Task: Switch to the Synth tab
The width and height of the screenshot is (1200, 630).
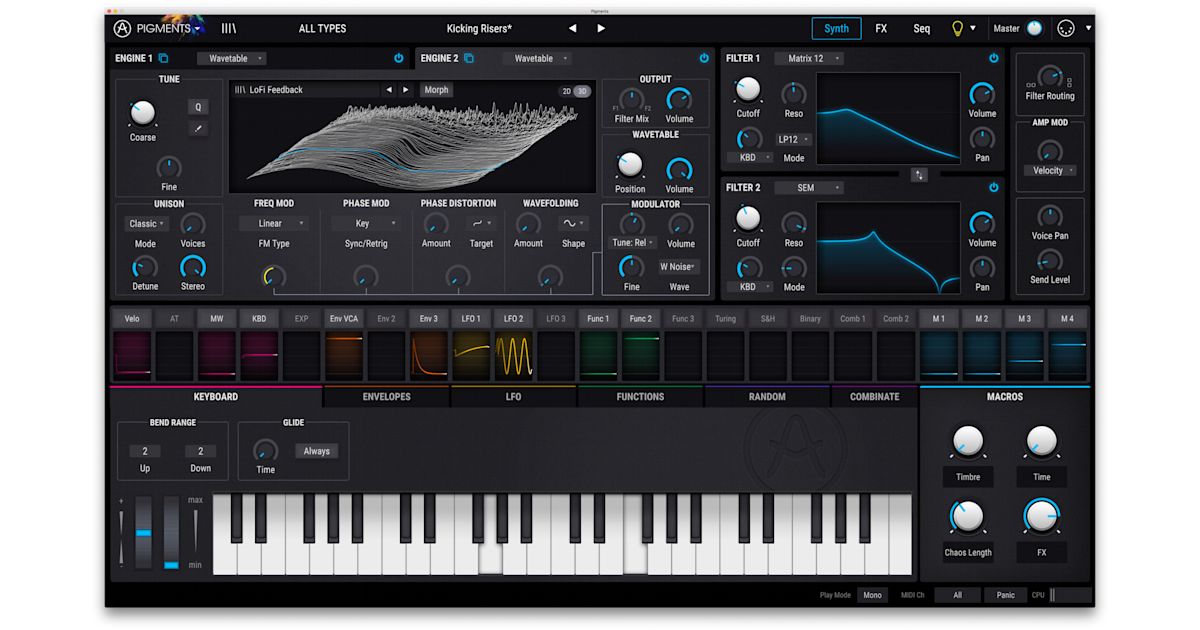Action: [x=837, y=28]
